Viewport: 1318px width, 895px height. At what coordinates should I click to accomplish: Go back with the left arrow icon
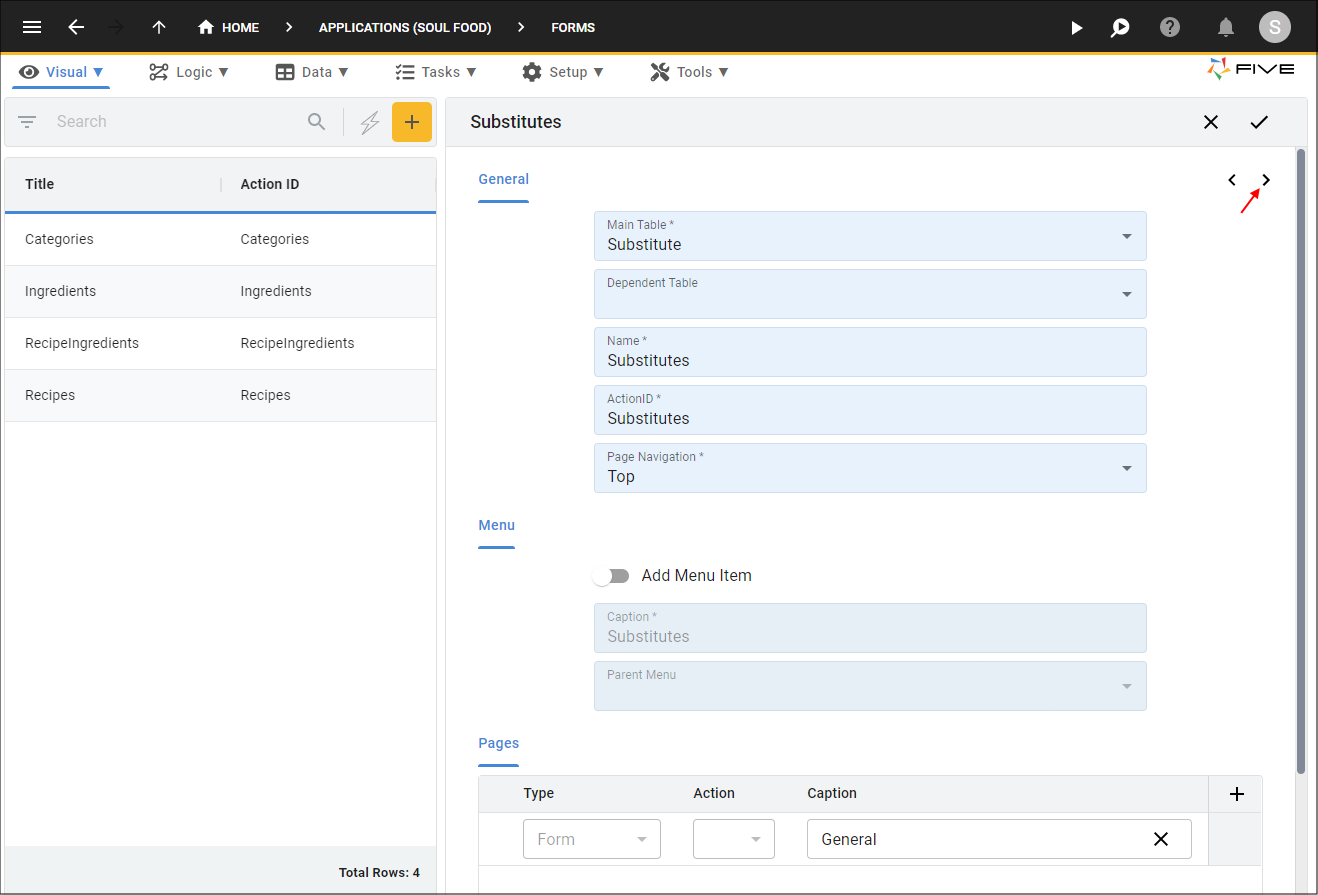coord(76,27)
